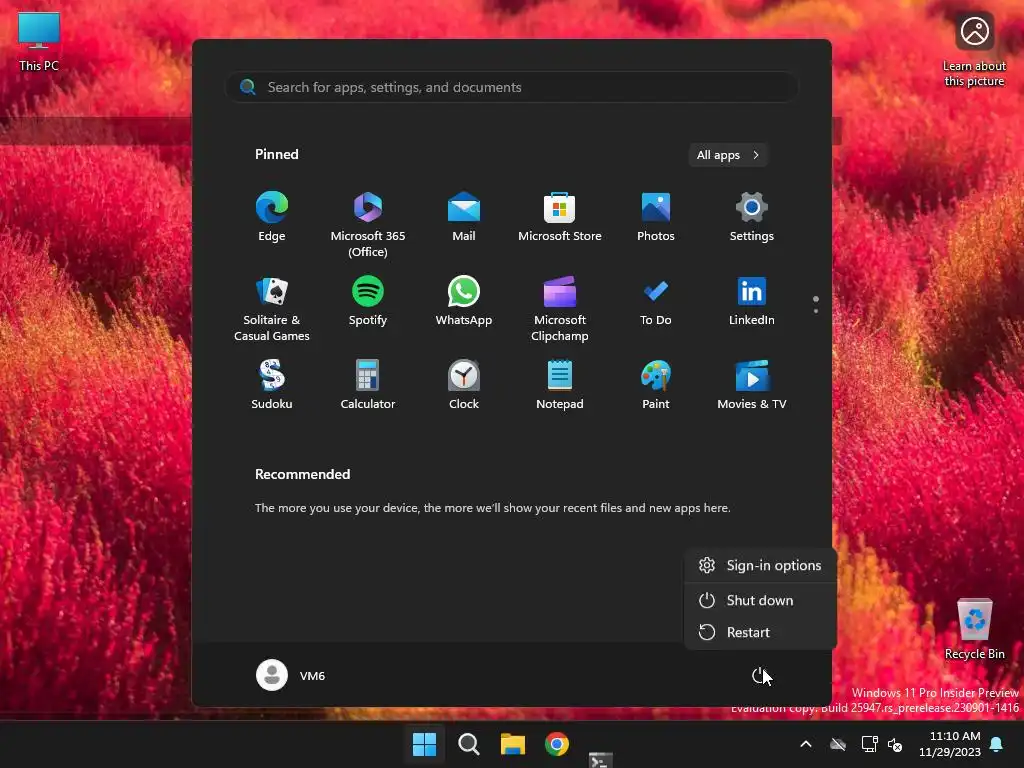This screenshot has width=1024, height=768.
Task: Open the Mail app
Action: (x=464, y=216)
